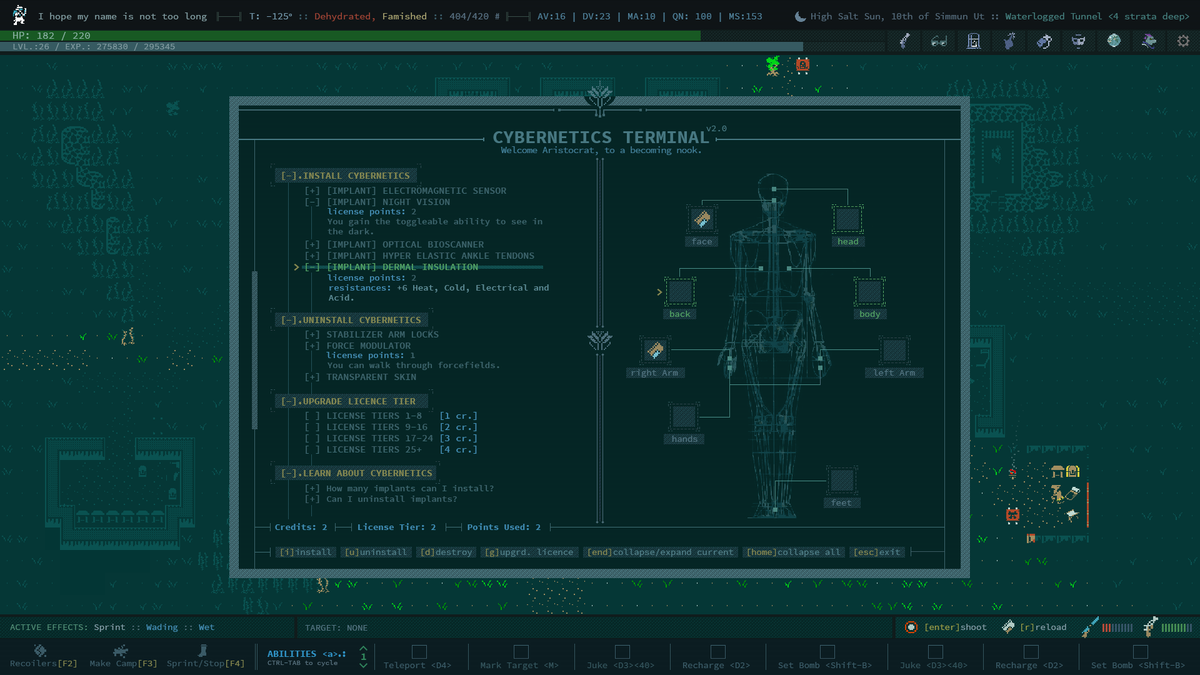This screenshot has width=1200, height=675.
Task: Collapse the NIGHT VISION implant entry
Action: (312, 202)
